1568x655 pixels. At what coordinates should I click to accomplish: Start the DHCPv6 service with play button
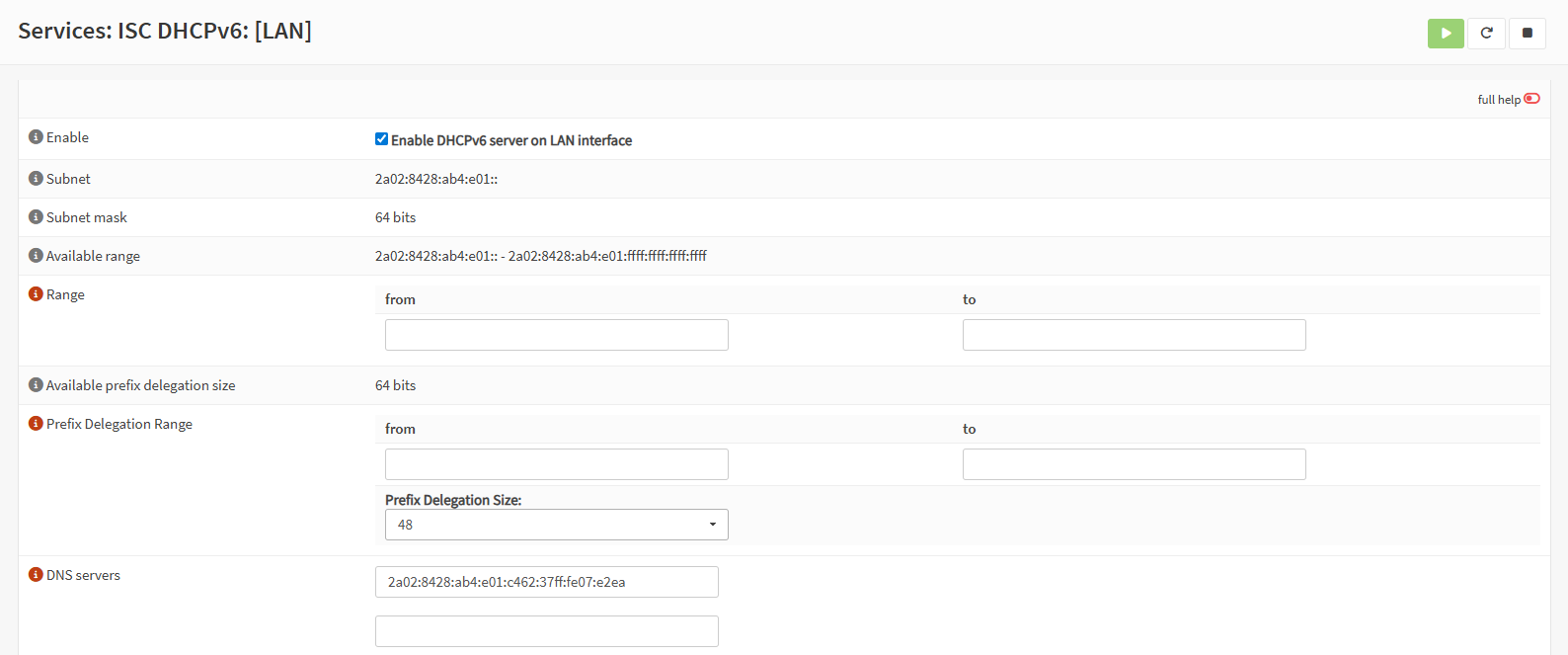click(1446, 33)
